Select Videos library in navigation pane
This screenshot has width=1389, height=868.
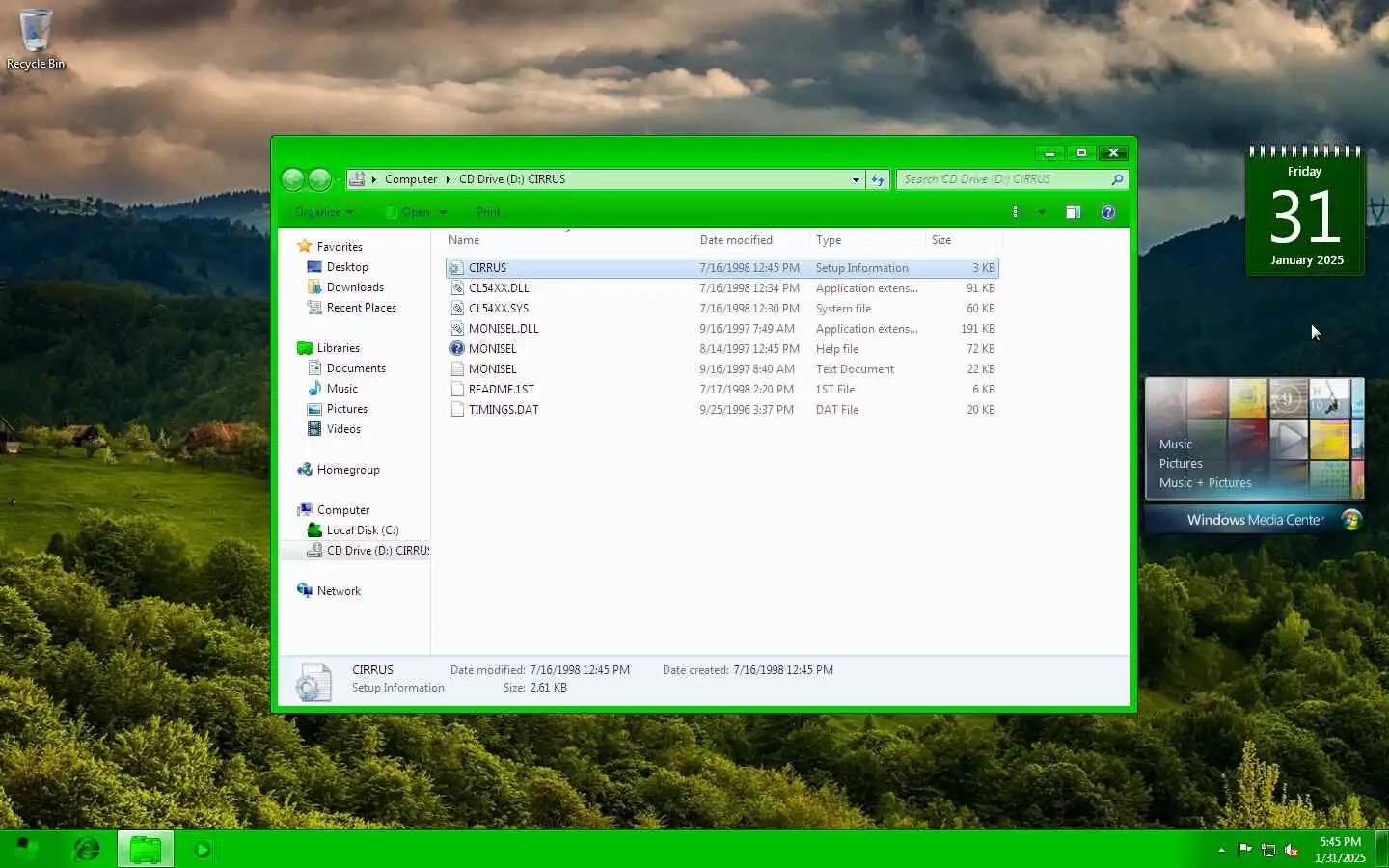point(343,429)
